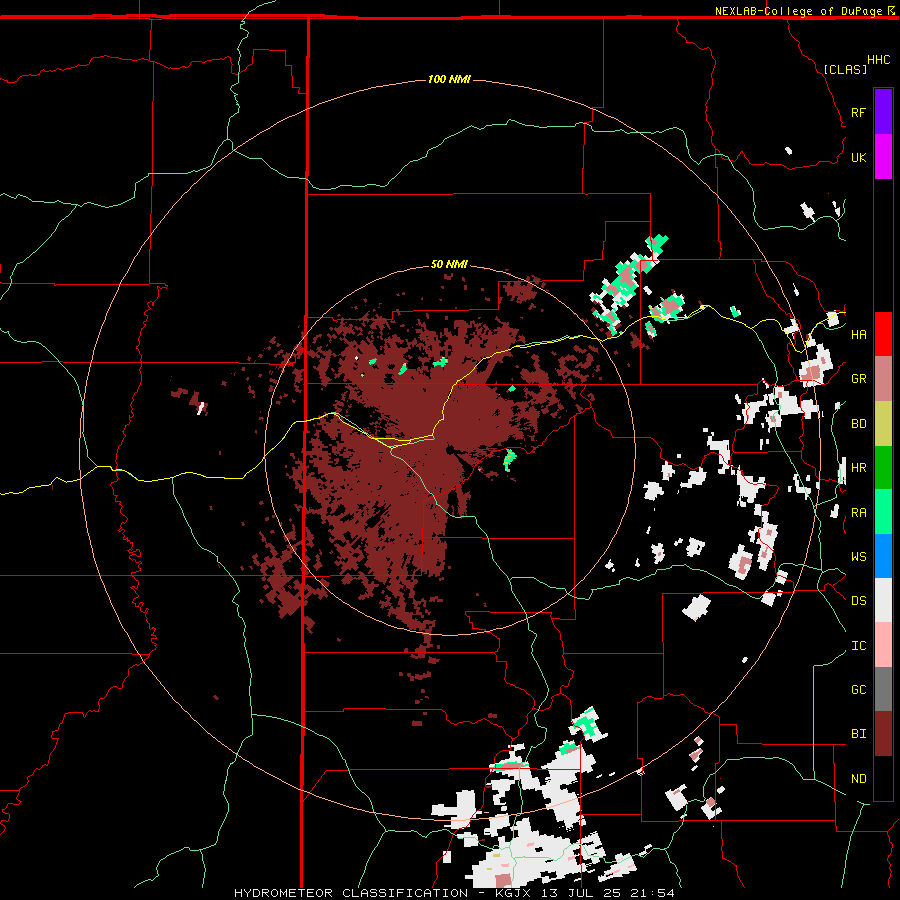Click the NEXLAB-College of DuPage text
Viewport: 900px width, 900px height.
point(799,11)
